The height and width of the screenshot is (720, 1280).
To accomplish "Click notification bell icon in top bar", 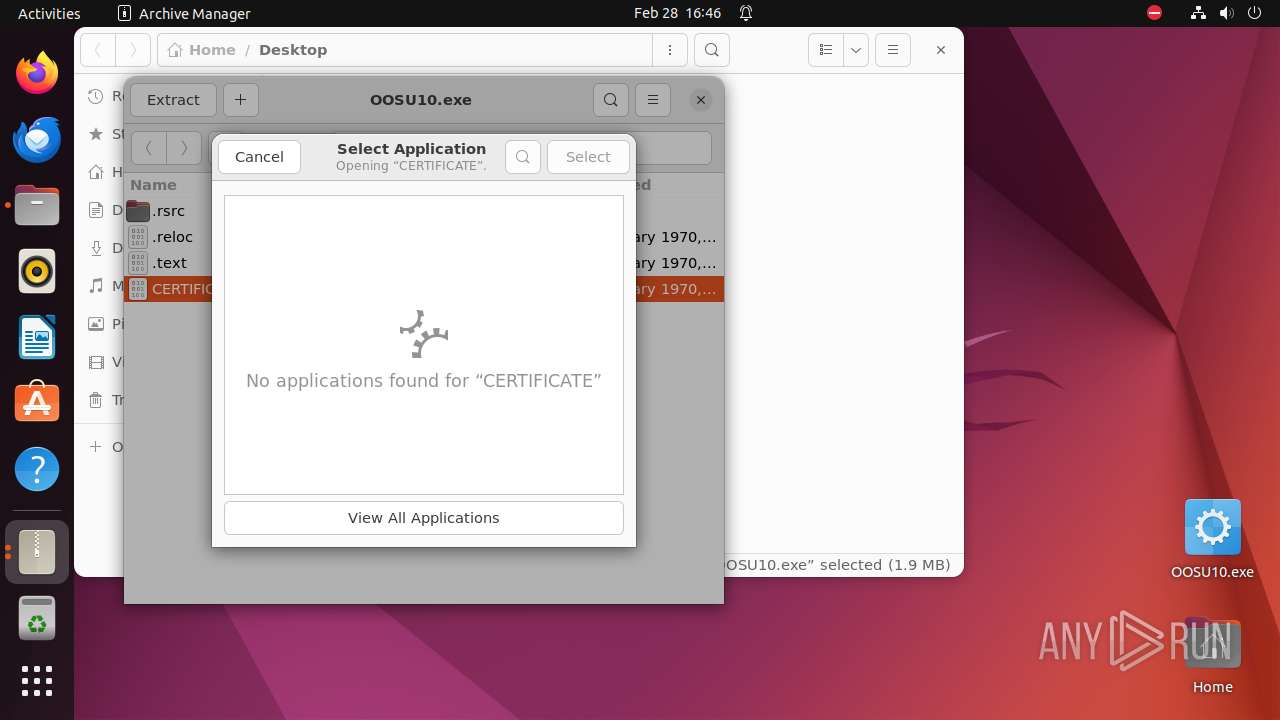I will pyautogui.click(x=746, y=13).
